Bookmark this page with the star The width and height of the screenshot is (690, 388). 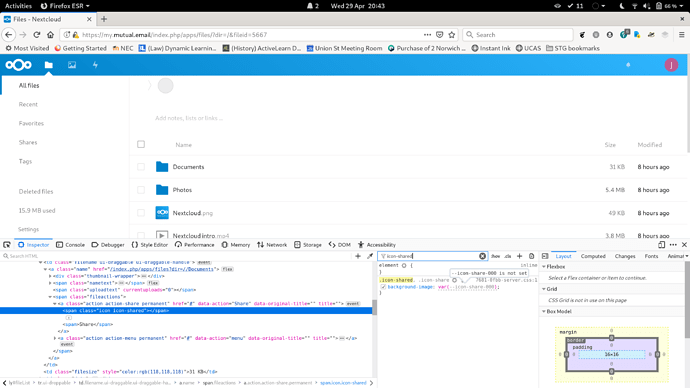click(451, 35)
